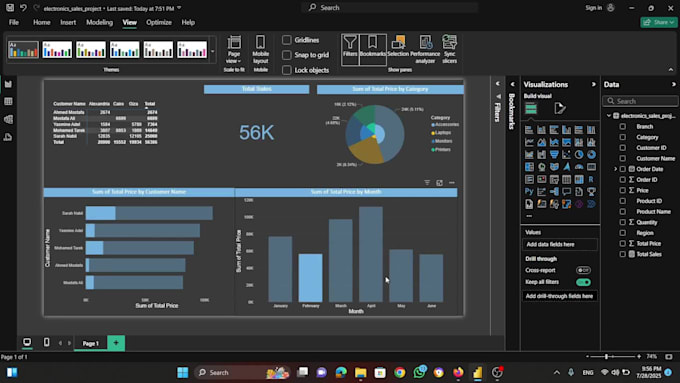
Task: Click Add data fields here well
Action: click(x=559, y=244)
